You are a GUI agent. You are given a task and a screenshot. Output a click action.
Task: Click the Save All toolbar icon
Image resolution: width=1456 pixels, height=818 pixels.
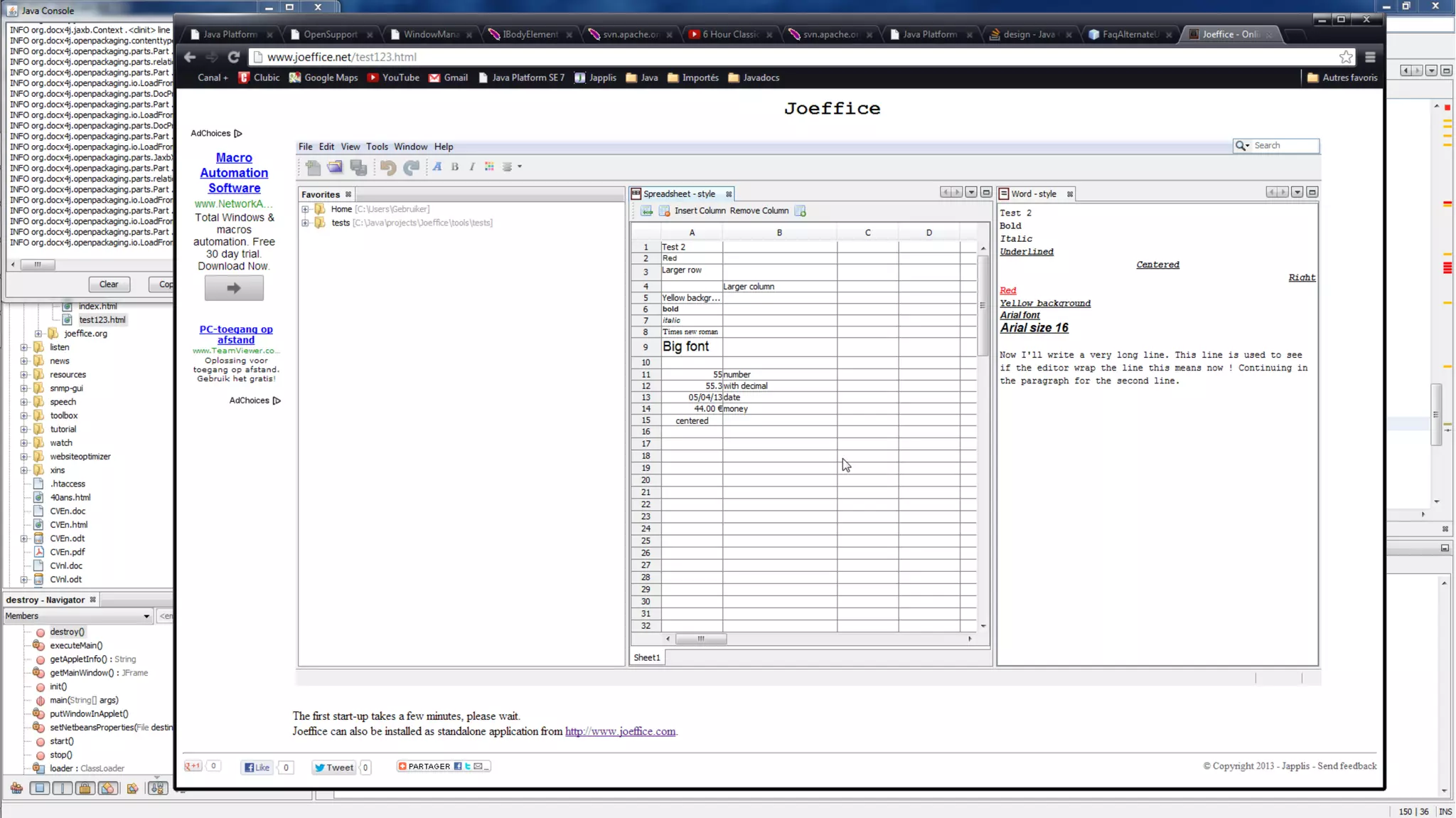point(358,167)
